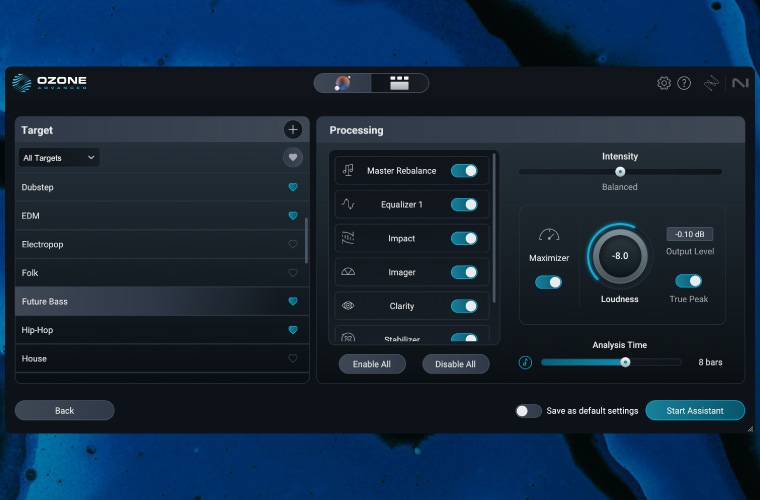This screenshot has width=760, height=500.
Task: Click the Analysis Time info icon
Action: coord(525,362)
